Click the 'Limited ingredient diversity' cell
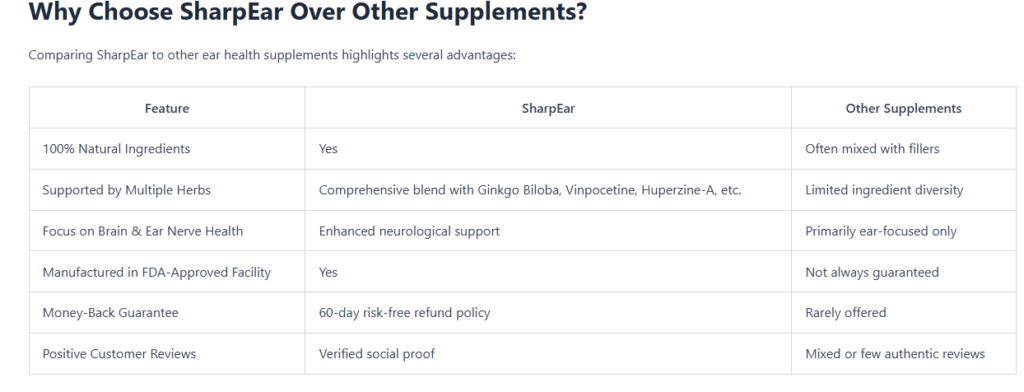 pyautogui.click(x=903, y=190)
